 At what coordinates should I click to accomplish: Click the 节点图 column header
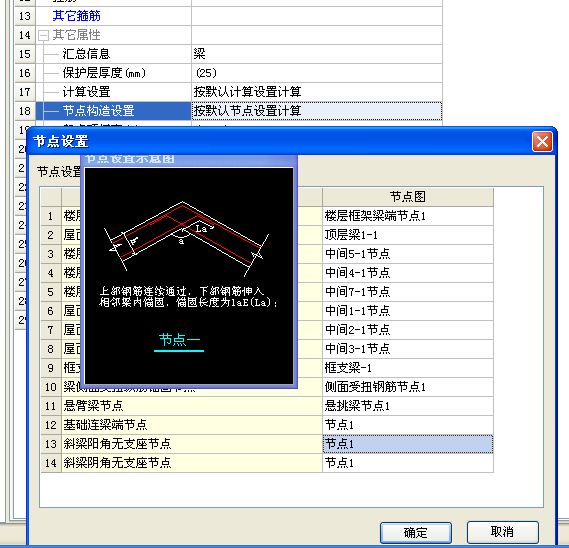408,197
